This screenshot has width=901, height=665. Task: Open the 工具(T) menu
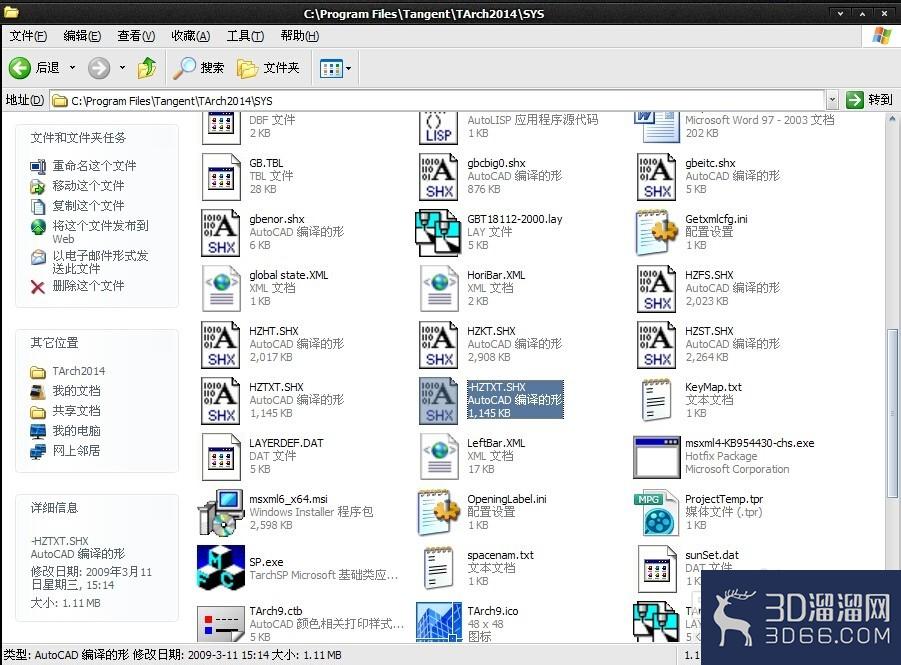click(245, 36)
